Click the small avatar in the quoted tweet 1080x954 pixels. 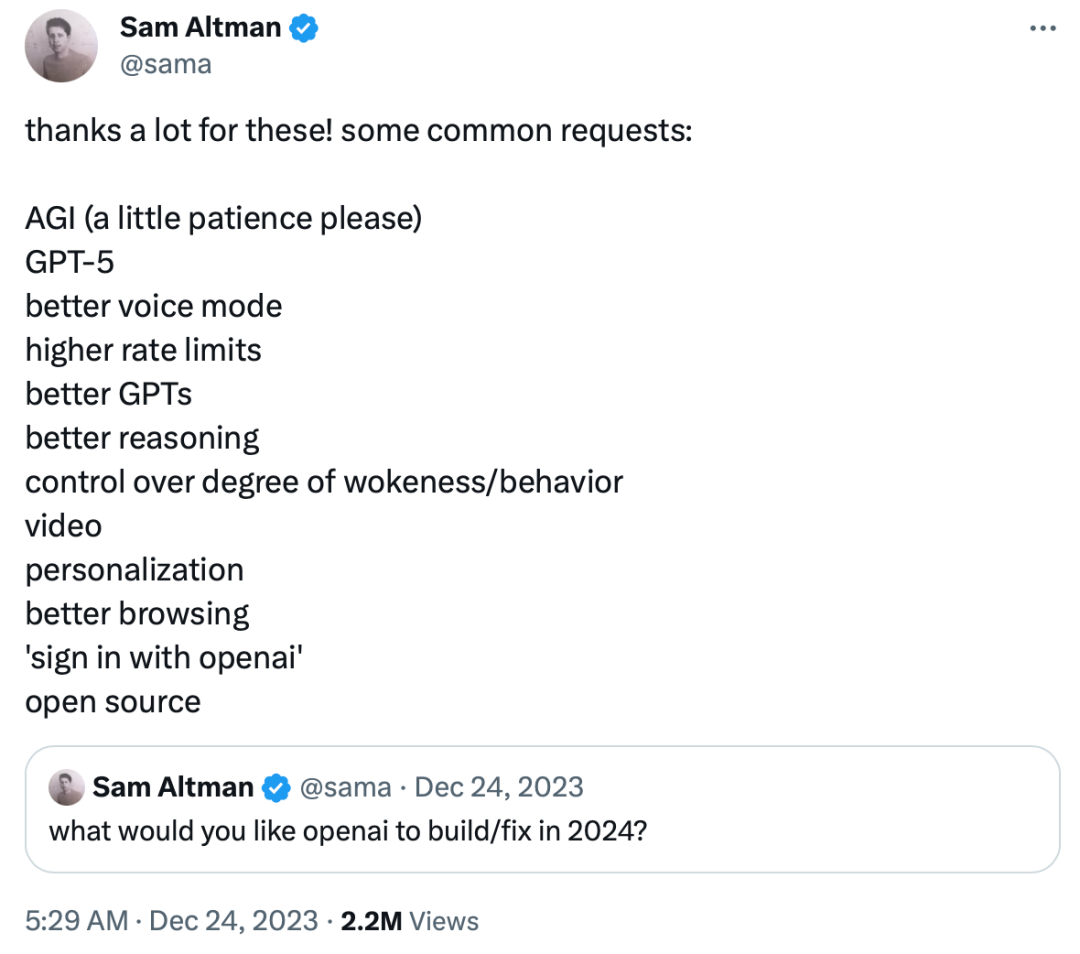pos(66,787)
